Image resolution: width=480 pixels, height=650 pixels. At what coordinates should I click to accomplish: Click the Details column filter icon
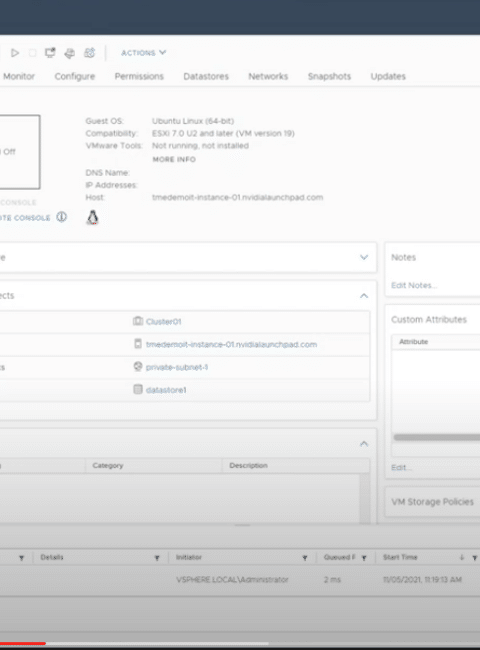[157, 558]
